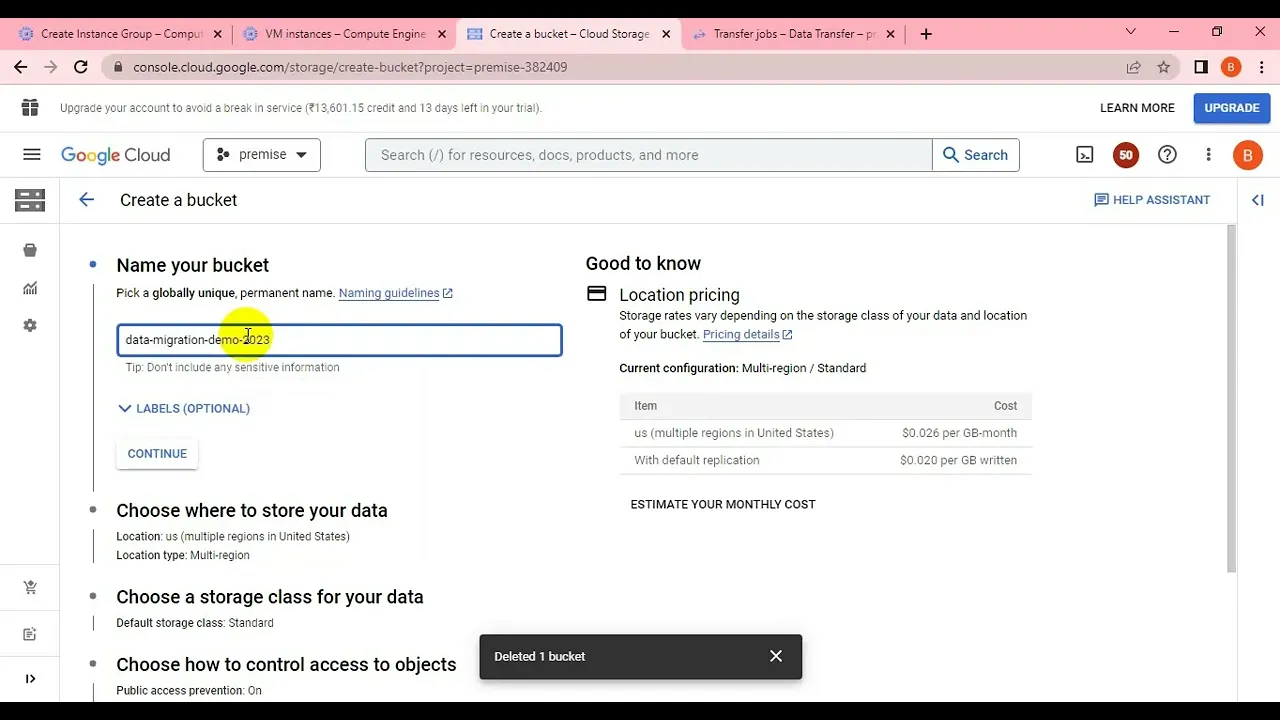Screen dimensions: 1280x720
Task: Activate Cloud Shell terminal icon
Action: (1085, 155)
